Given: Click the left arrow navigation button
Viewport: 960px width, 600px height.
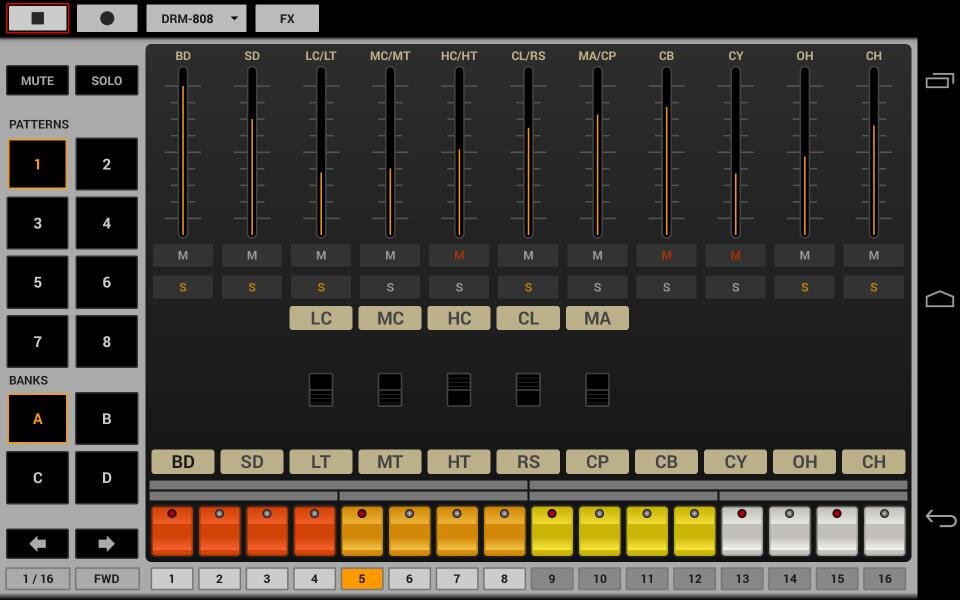Looking at the screenshot, I should click(x=37, y=543).
